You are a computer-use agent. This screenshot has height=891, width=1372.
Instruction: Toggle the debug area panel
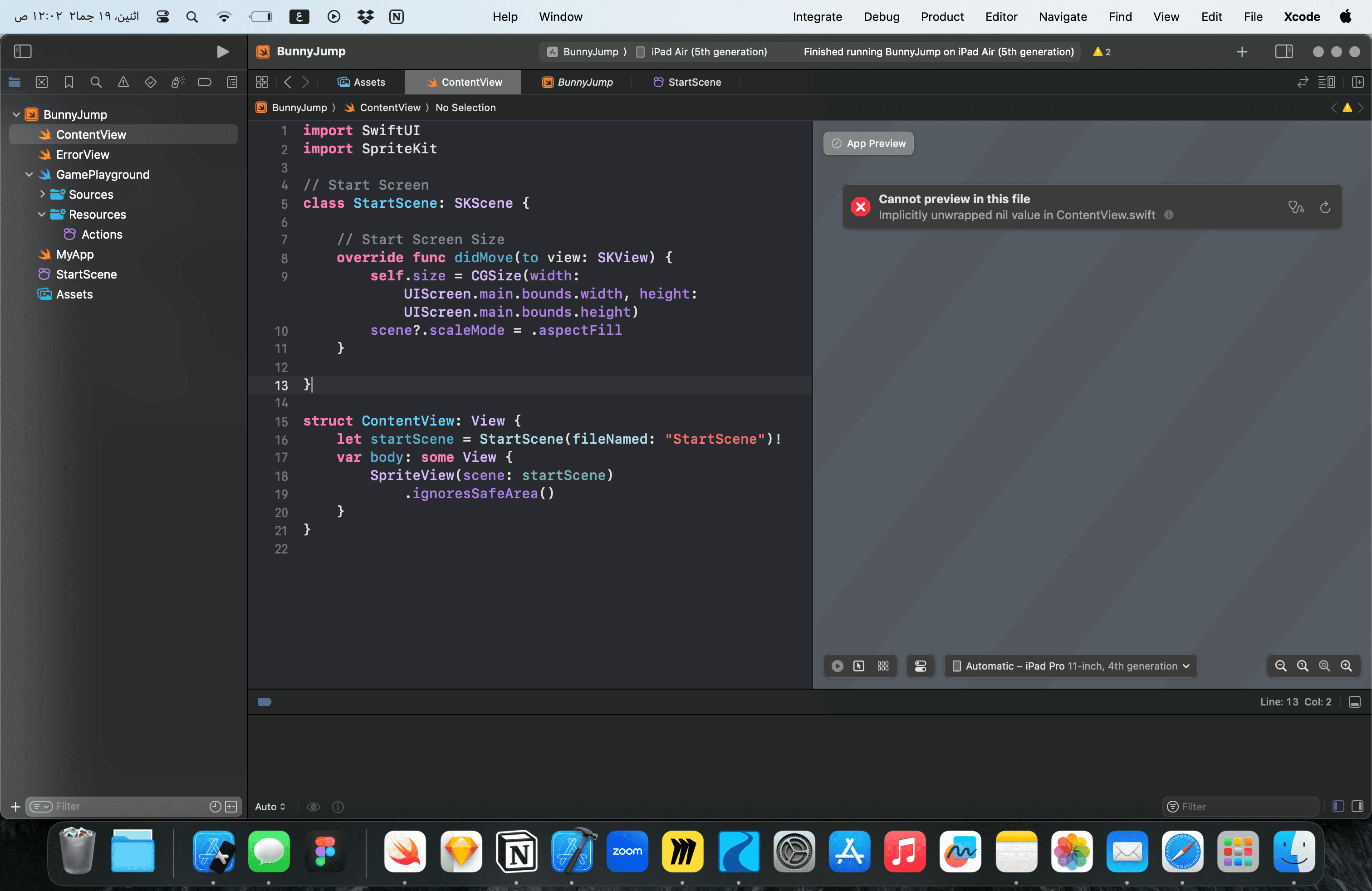(x=1355, y=702)
